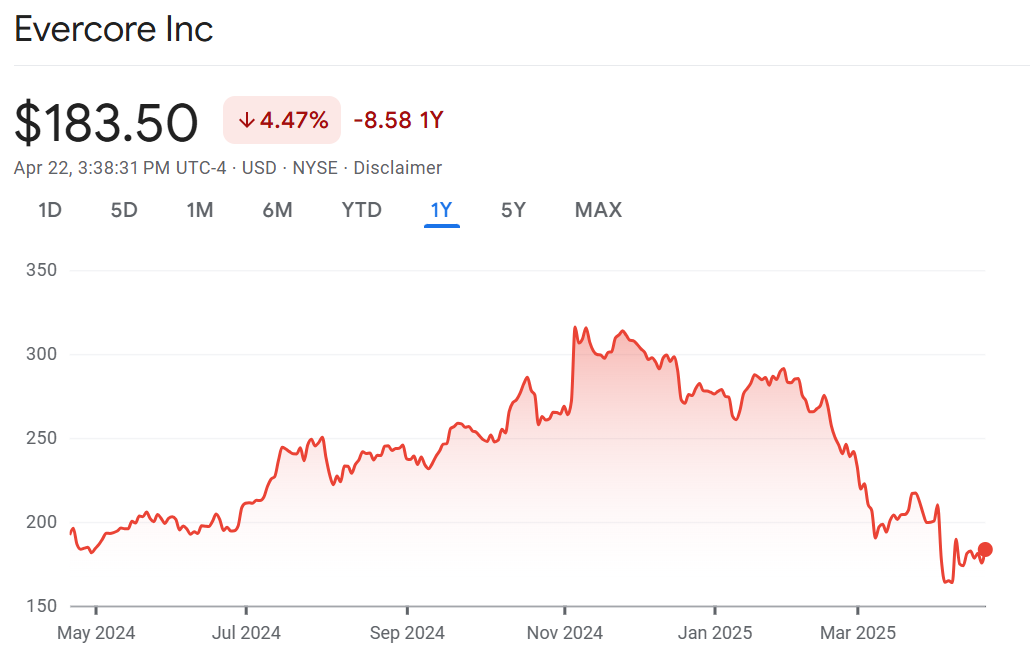Switch the chart to 5Y range
This screenshot has width=1030, height=652.
click(513, 210)
